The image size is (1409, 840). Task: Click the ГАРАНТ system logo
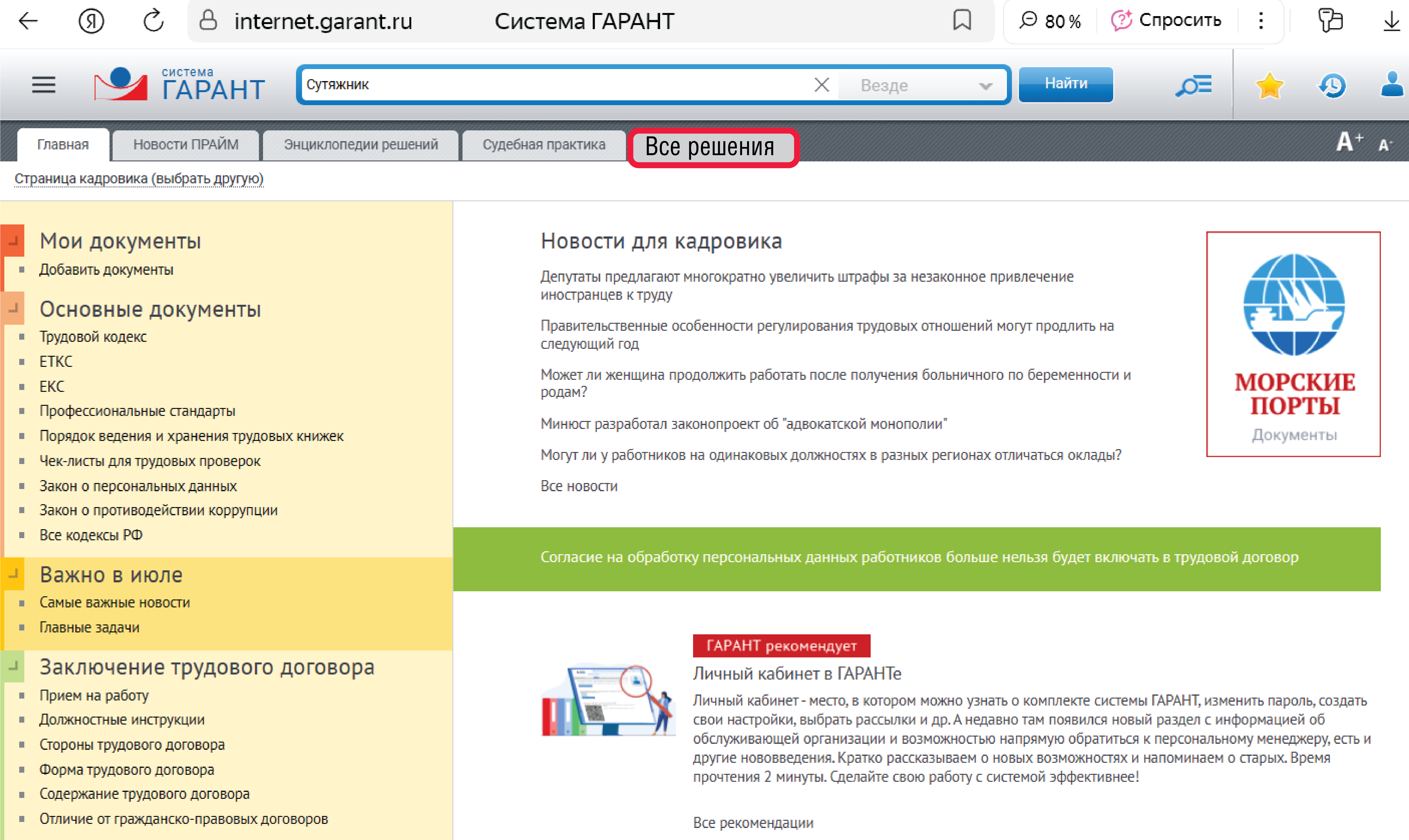180,84
